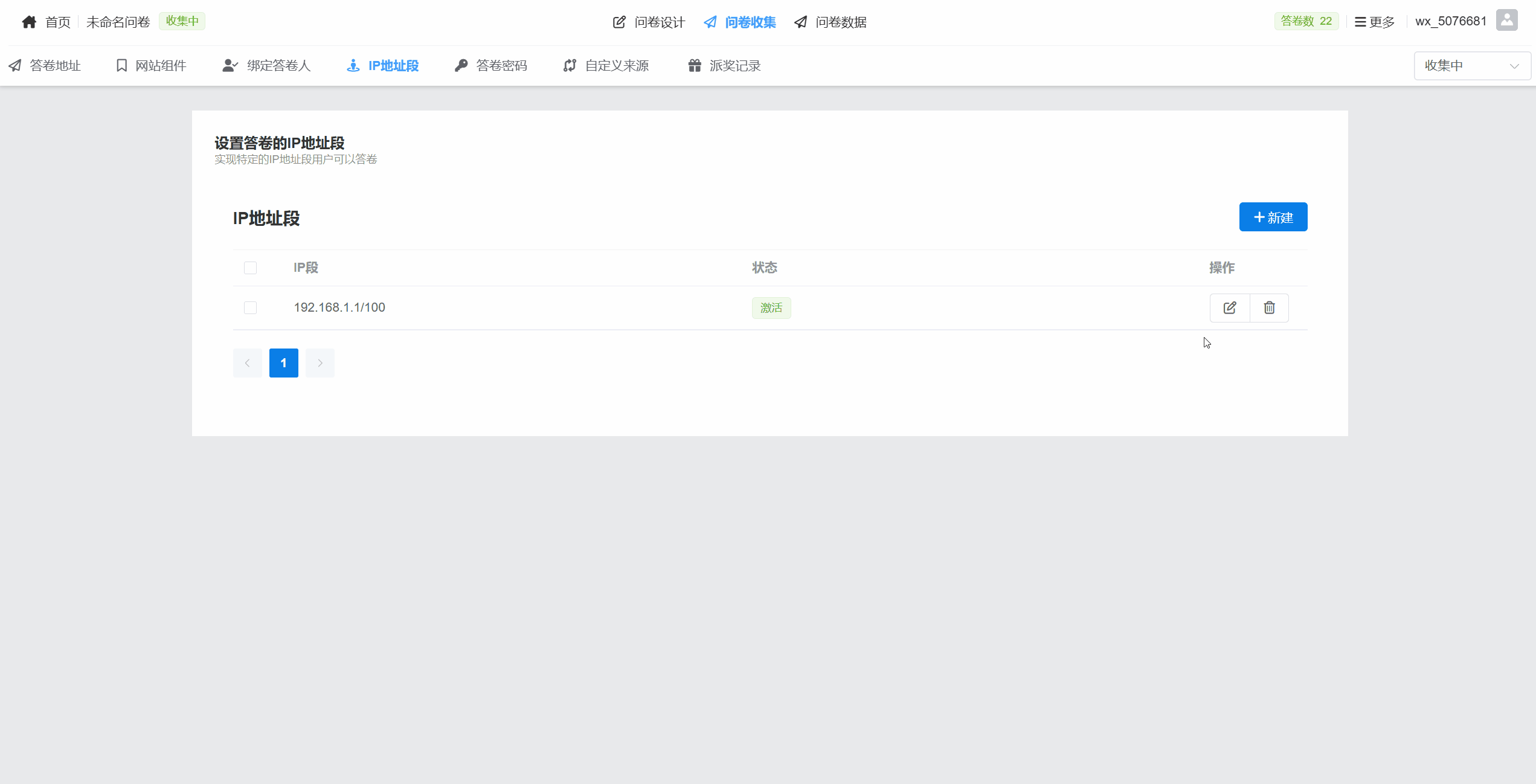Click the 派奖记录 gift icon
1536x784 pixels.
(695, 65)
